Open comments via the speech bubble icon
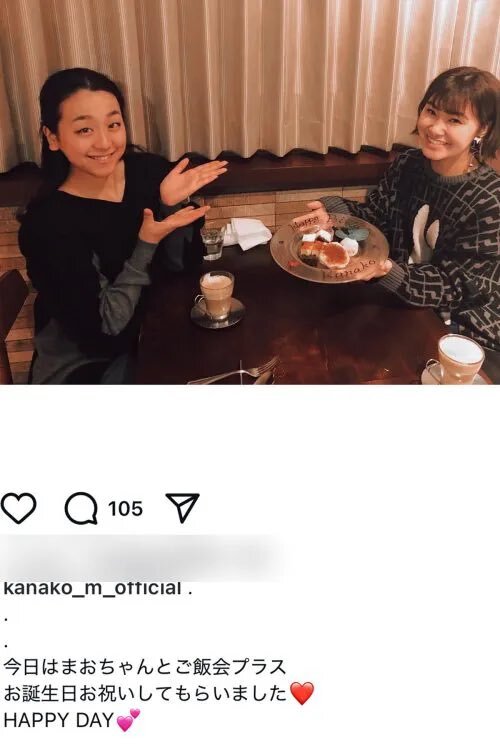Viewport: 500px width, 750px height. [81, 508]
